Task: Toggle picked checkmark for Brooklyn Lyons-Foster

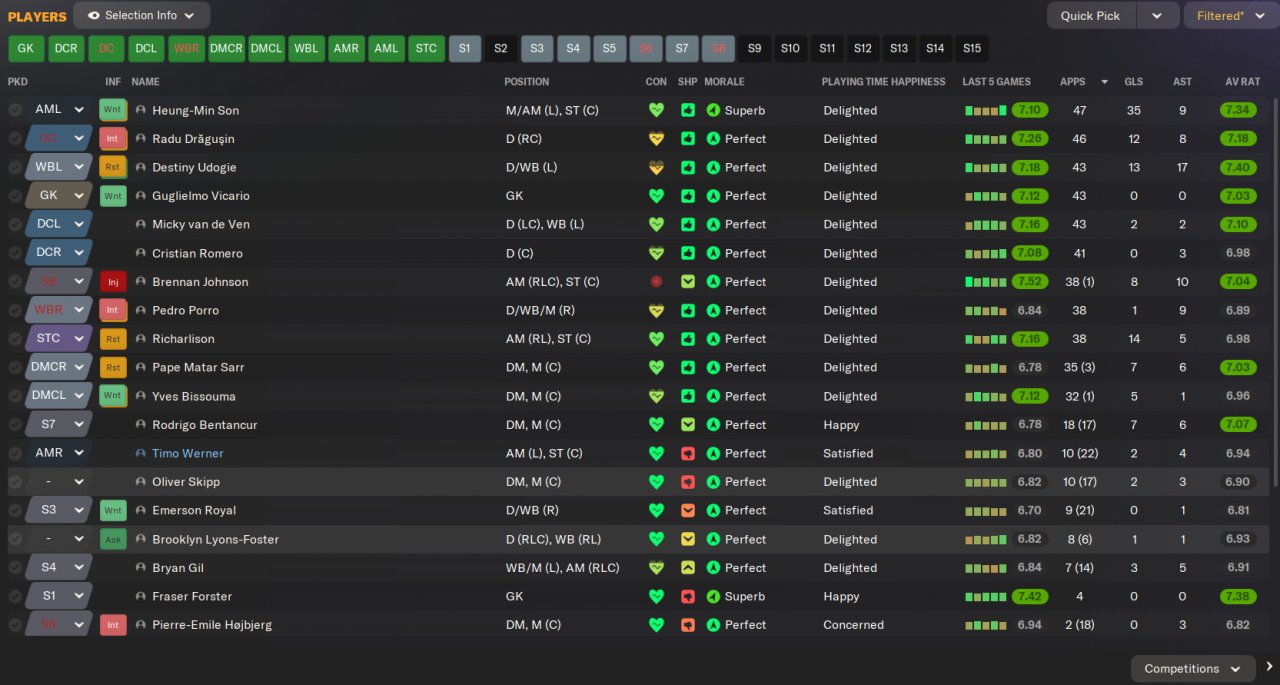Action: tap(15, 539)
